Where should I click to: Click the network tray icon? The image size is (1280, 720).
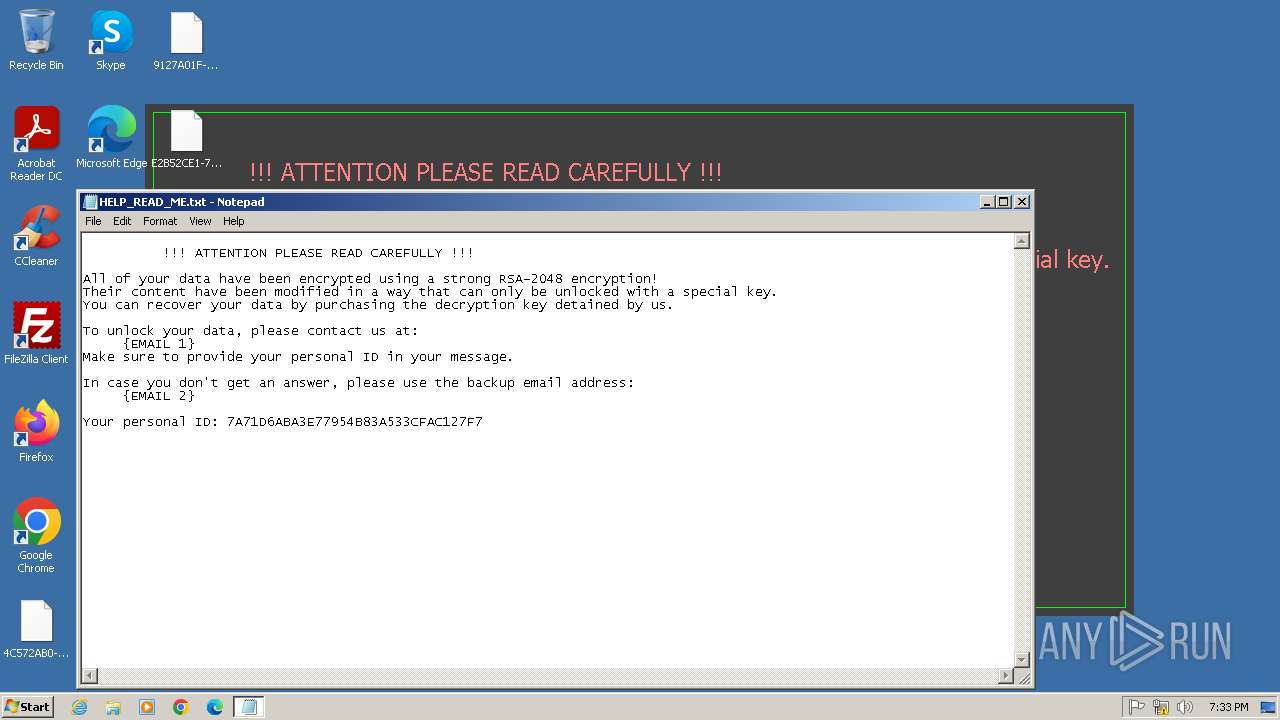[x=1161, y=707]
